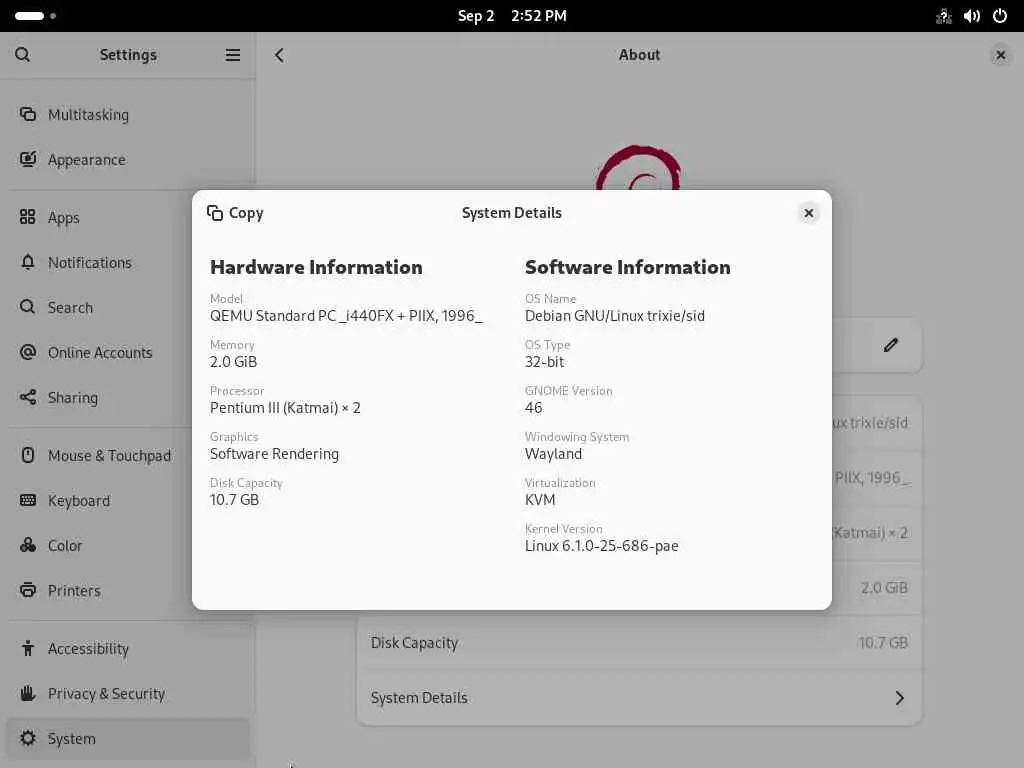
Task: Close the Settings window
Action: (x=1000, y=55)
